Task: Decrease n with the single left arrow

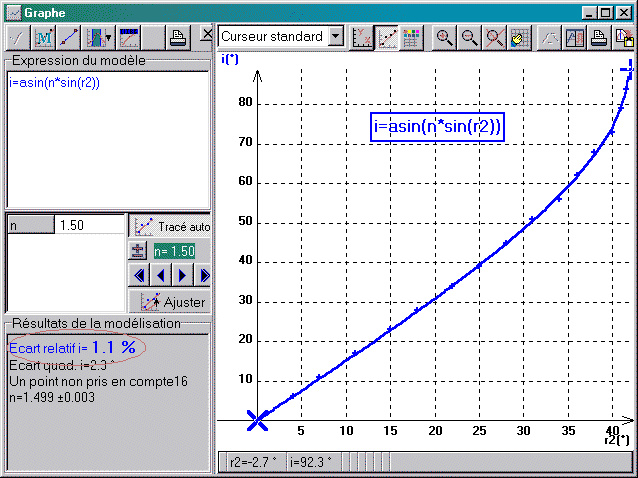Action: (161, 274)
